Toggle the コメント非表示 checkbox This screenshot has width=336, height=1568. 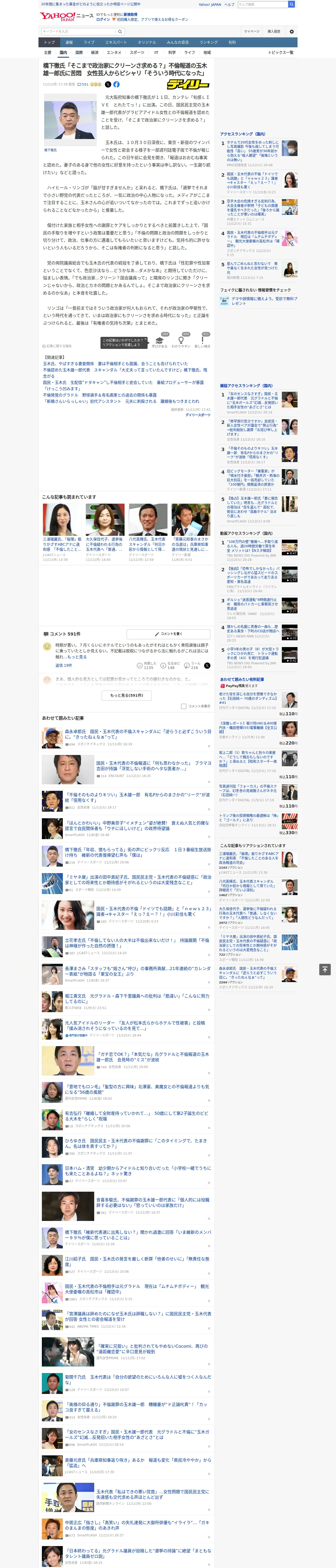(x=183, y=706)
